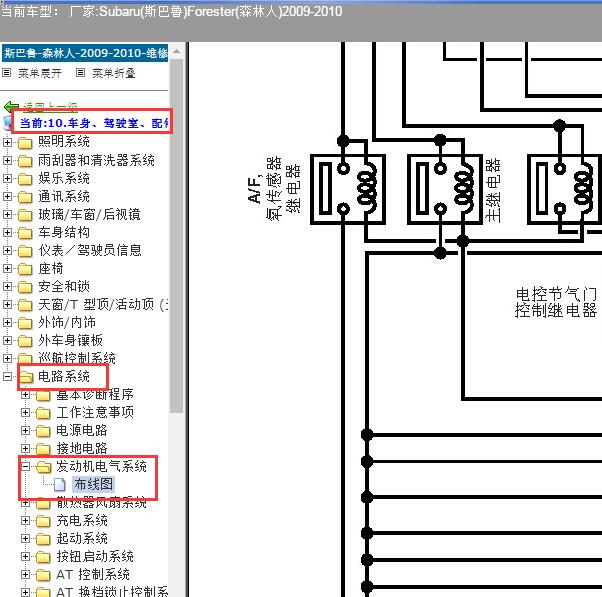Select 安全和锁 in the tree
The image size is (602, 597).
coord(64,286)
